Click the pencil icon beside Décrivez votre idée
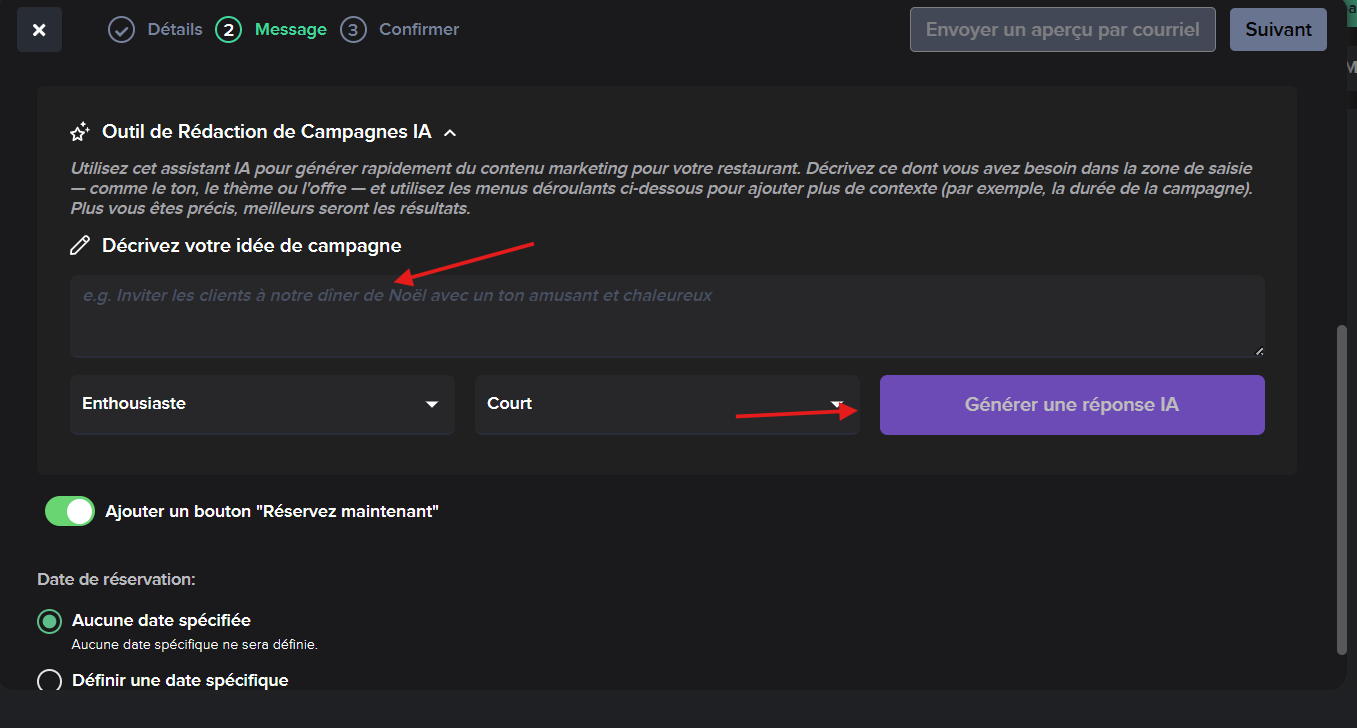 80,246
